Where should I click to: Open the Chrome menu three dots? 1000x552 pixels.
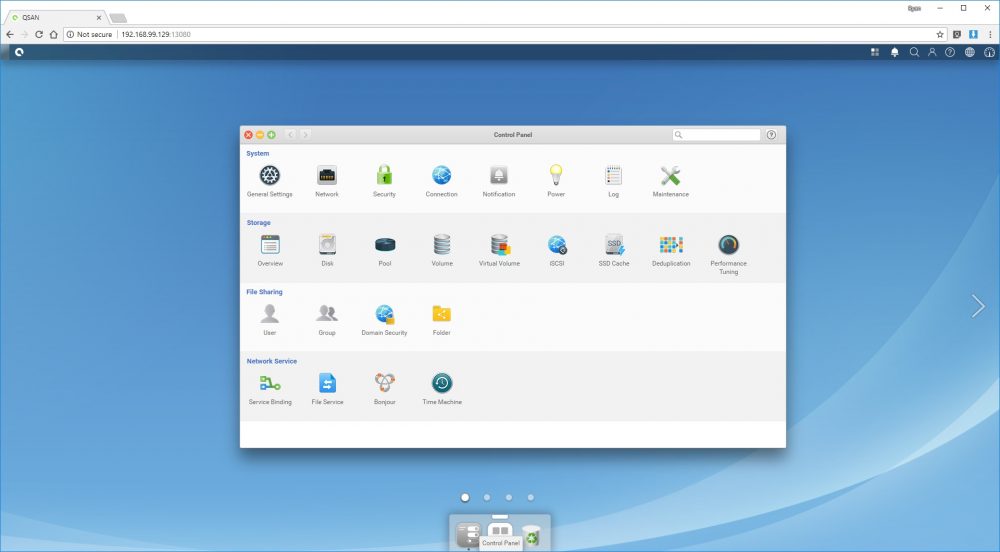[x=990, y=34]
